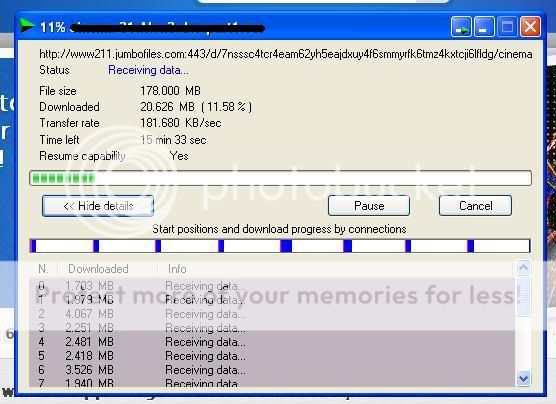Click the green overall download progress bar

click(x=280, y=178)
